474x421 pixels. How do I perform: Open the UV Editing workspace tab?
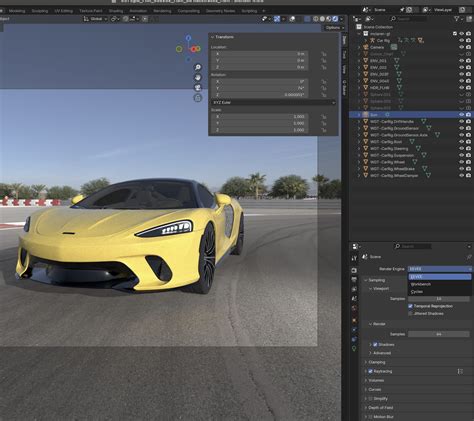point(64,11)
